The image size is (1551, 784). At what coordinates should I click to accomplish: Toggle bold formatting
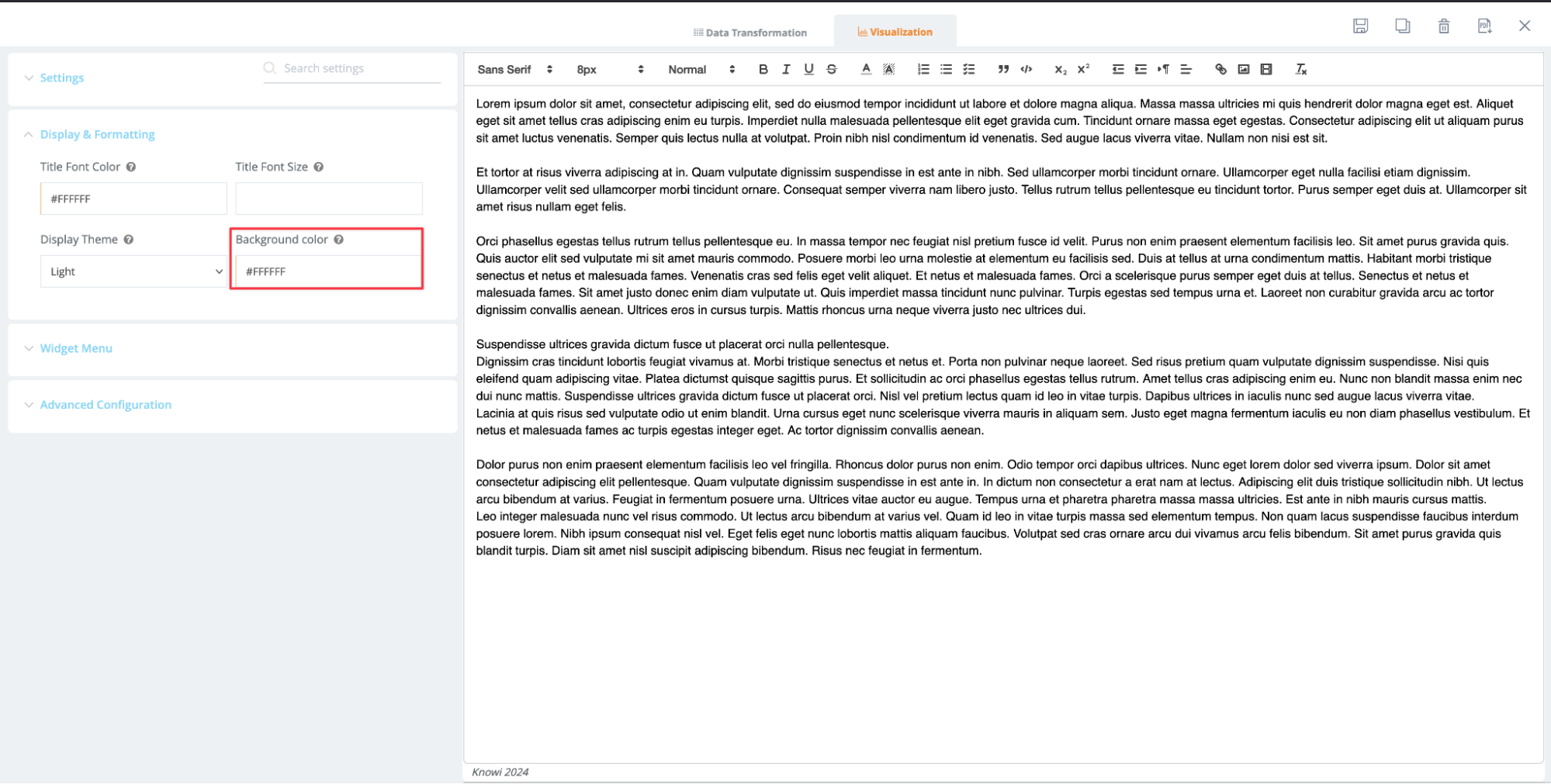pyautogui.click(x=763, y=69)
